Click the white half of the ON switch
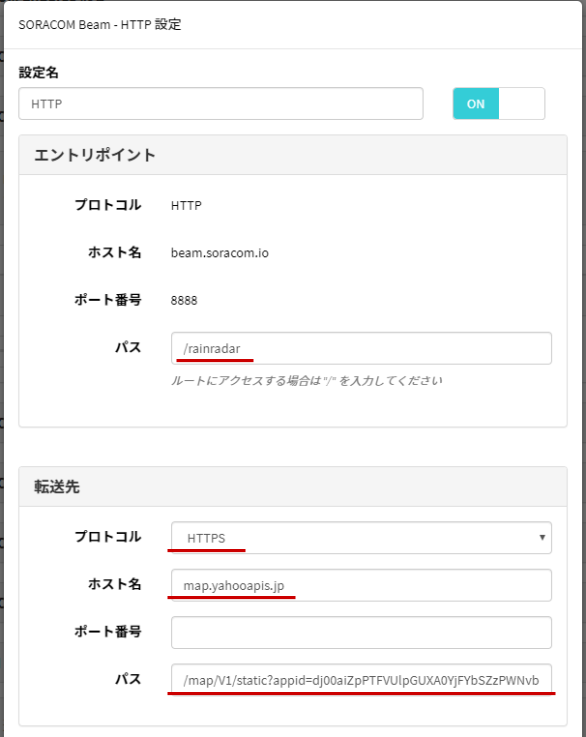Viewport: 586px width, 737px height. point(522,103)
